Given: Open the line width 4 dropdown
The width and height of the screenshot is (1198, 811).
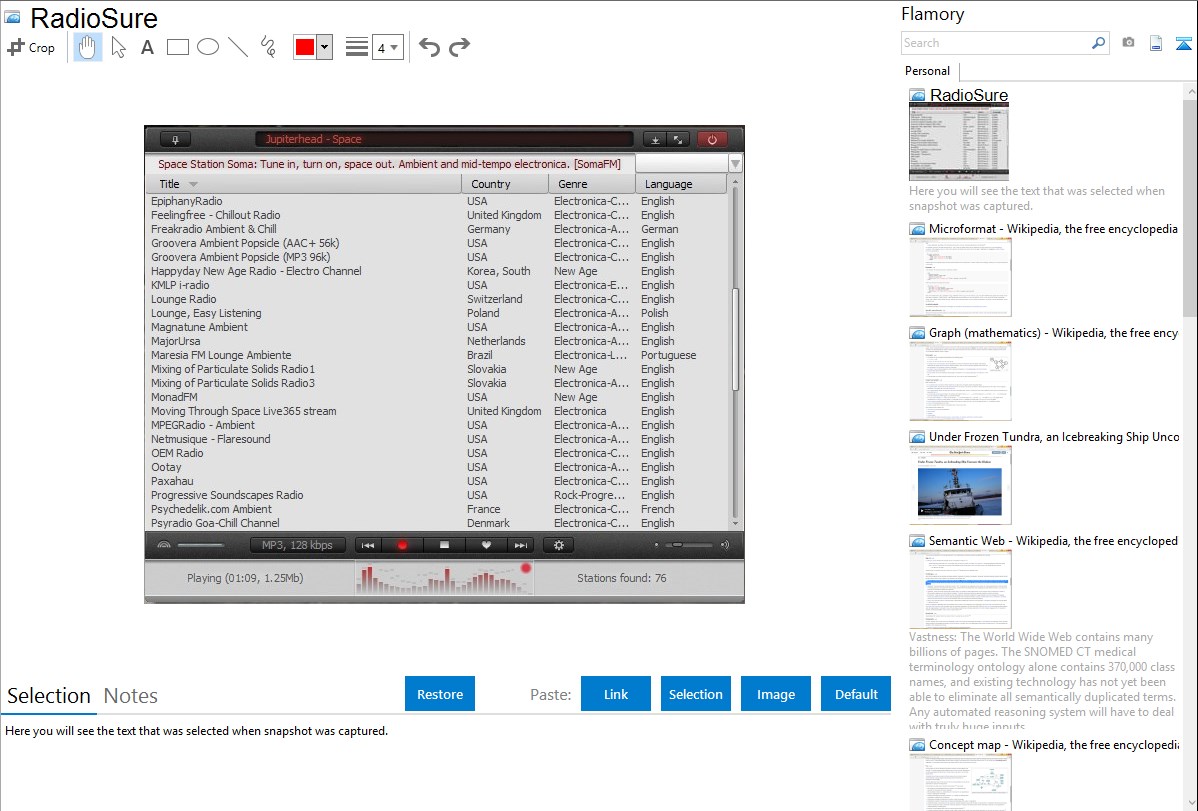Looking at the screenshot, I should pyautogui.click(x=388, y=47).
